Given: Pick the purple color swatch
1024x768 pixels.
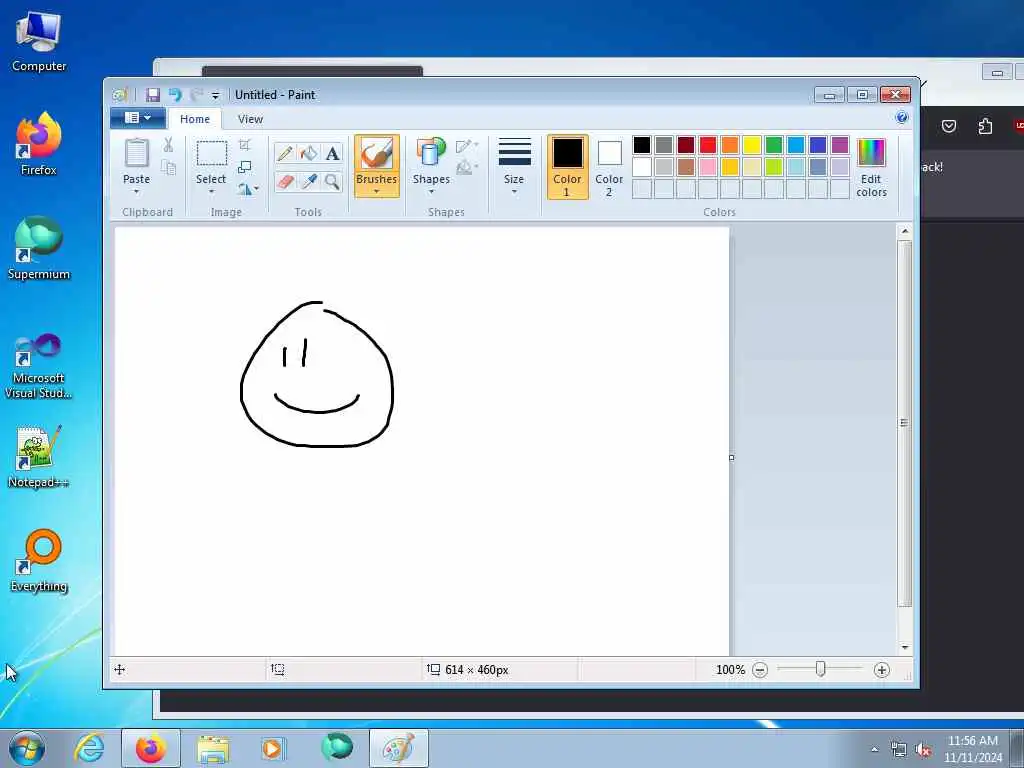Looking at the screenshot, I should tap(840, 144).
